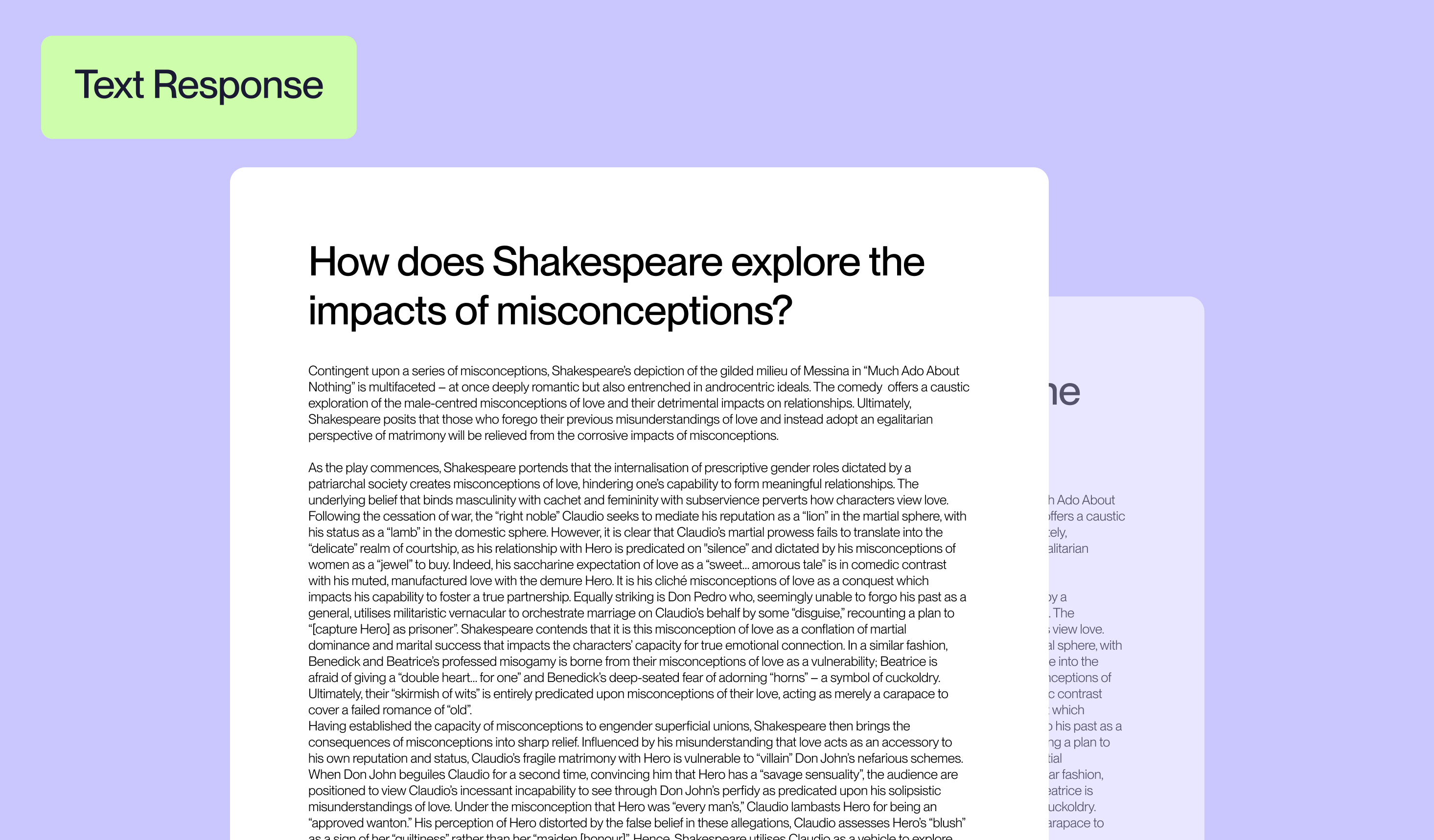Click the 'uckoldry.' fragment on the back card
This screenshot has width=1434, height=840.
(1072, 807)
